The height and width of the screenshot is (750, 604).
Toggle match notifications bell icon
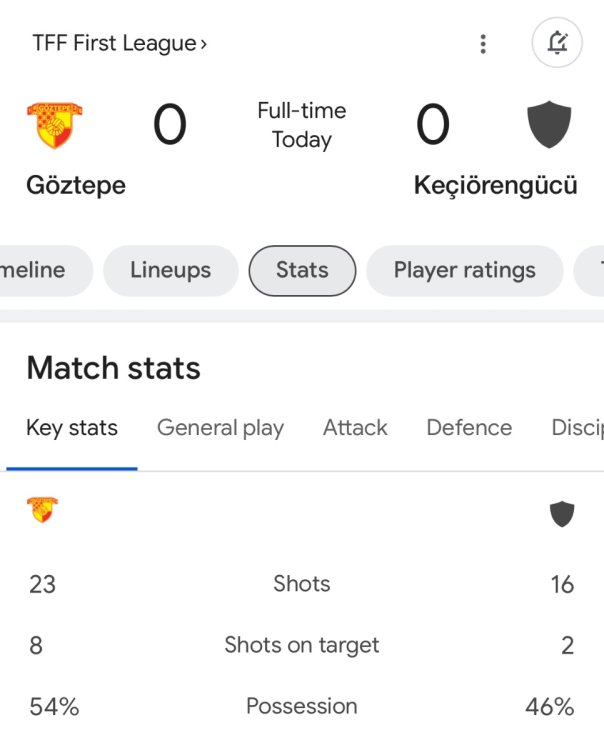557,43
